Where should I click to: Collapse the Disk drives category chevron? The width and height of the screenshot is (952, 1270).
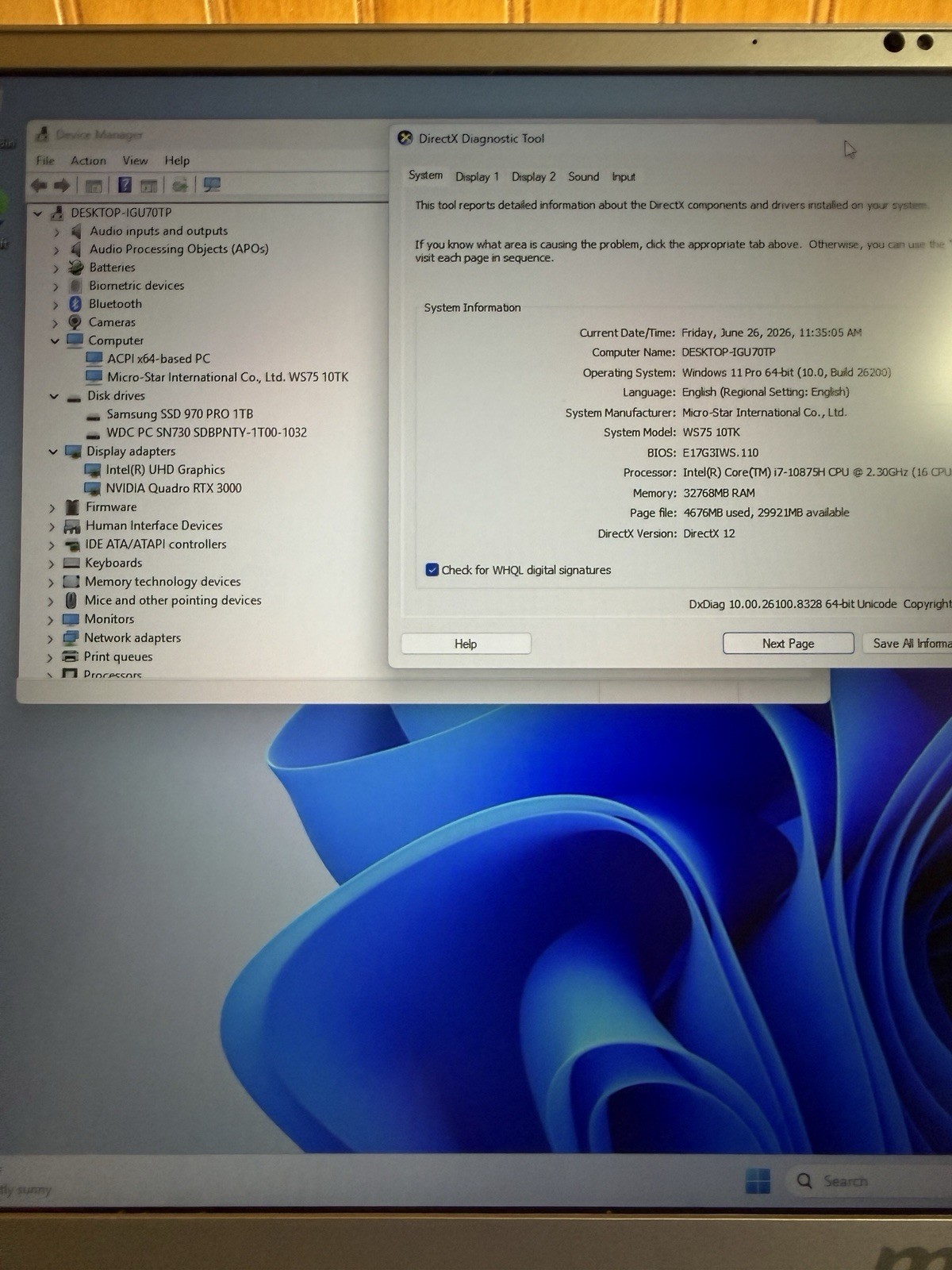54,396
